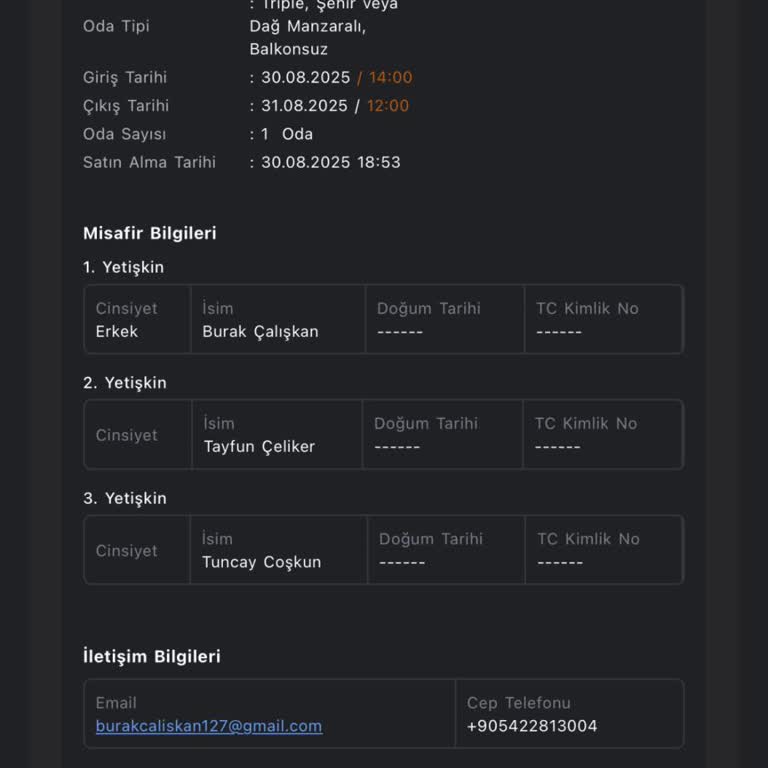Click the İletişim Bilgileri section heading
The width and height of the screenshot is (768, 768).
tap(152, 656)
